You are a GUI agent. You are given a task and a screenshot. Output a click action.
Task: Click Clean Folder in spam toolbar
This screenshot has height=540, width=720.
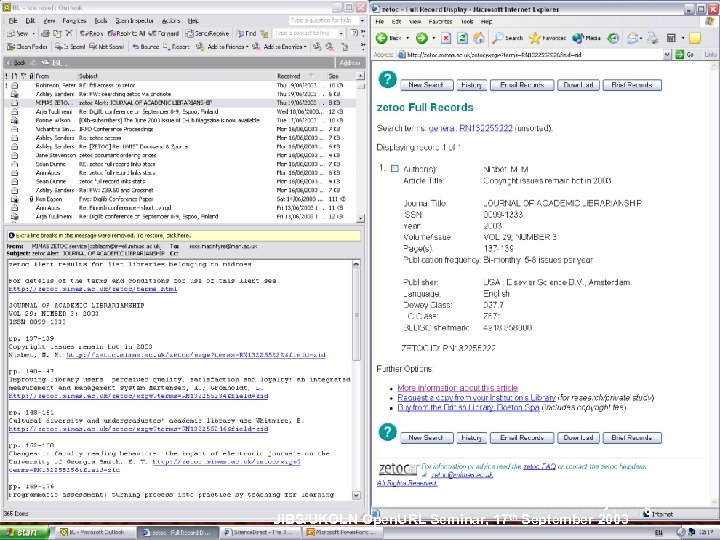[27, 46]
